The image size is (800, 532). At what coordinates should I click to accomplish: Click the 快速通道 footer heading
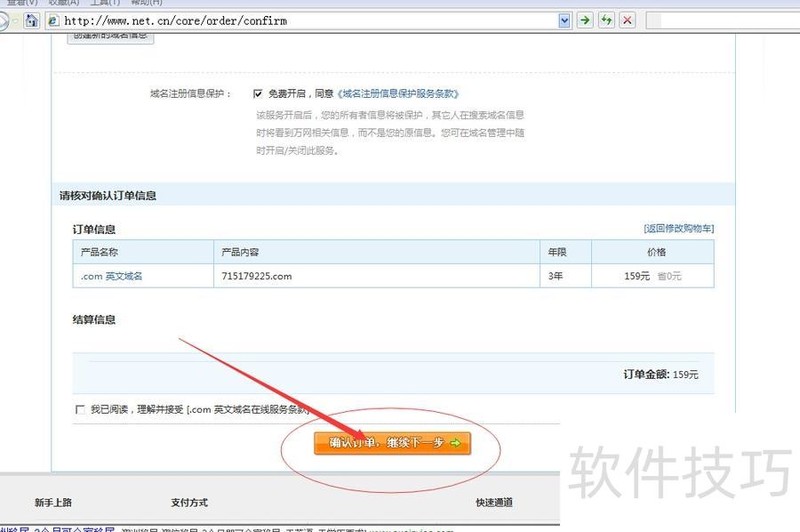click(494, 502)
